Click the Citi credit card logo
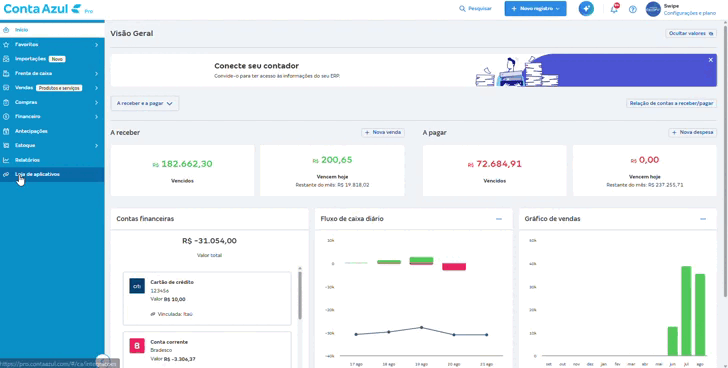 click(x=137, y=286)
